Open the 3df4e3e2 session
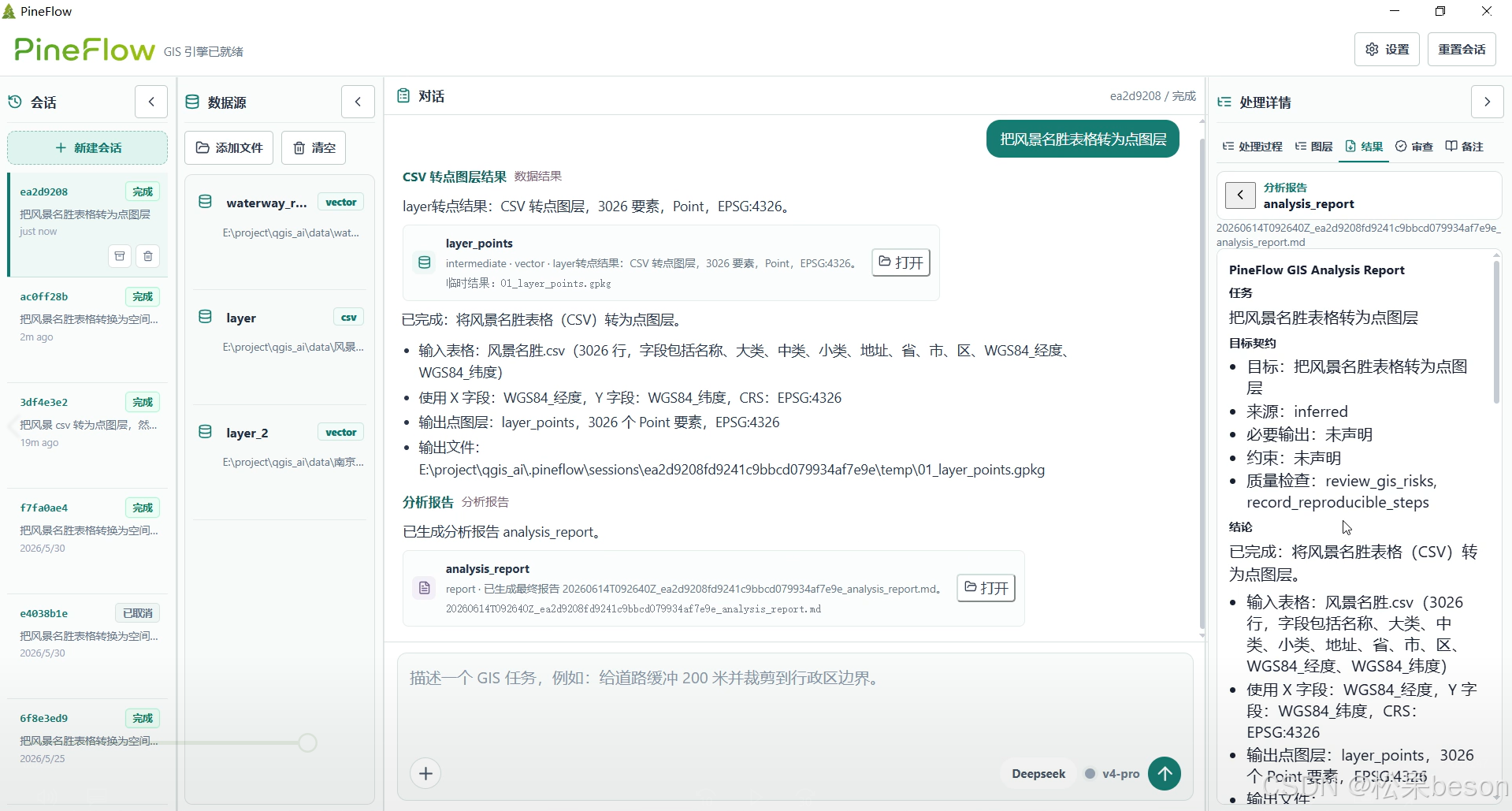The image size is (1512, 811). click(88, 435)
